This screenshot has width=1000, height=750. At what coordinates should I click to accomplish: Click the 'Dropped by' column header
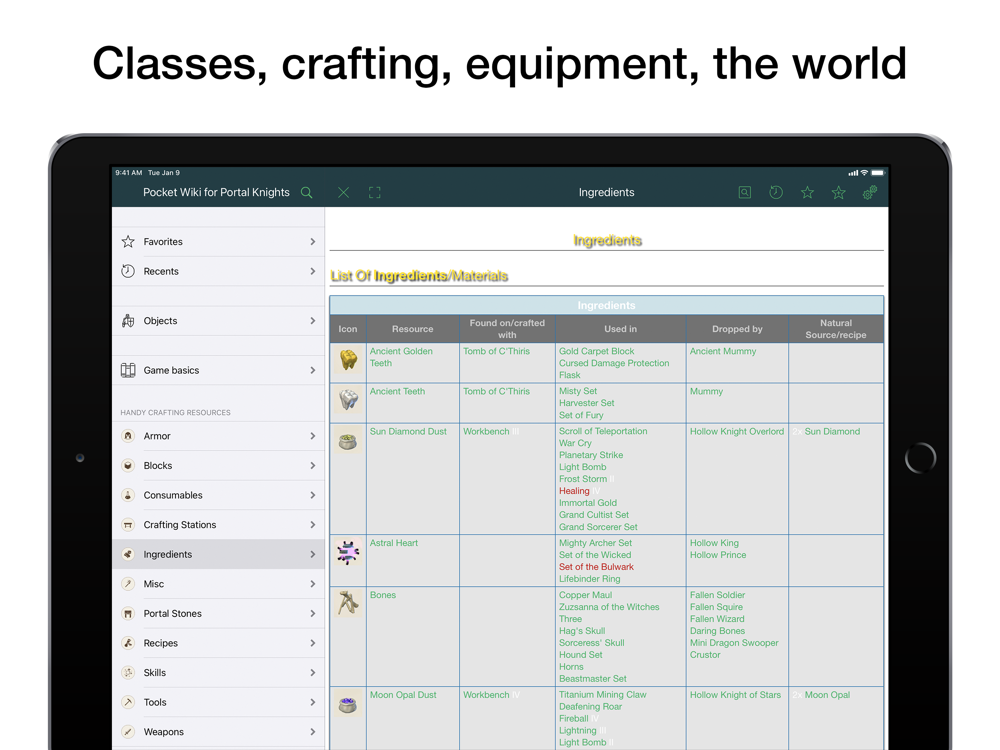[x=737, y=329]
